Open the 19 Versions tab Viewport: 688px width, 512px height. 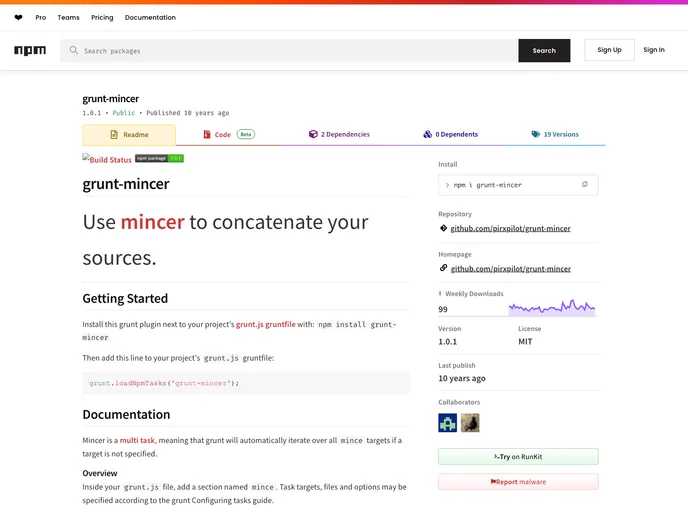click(x=555, y=134)
